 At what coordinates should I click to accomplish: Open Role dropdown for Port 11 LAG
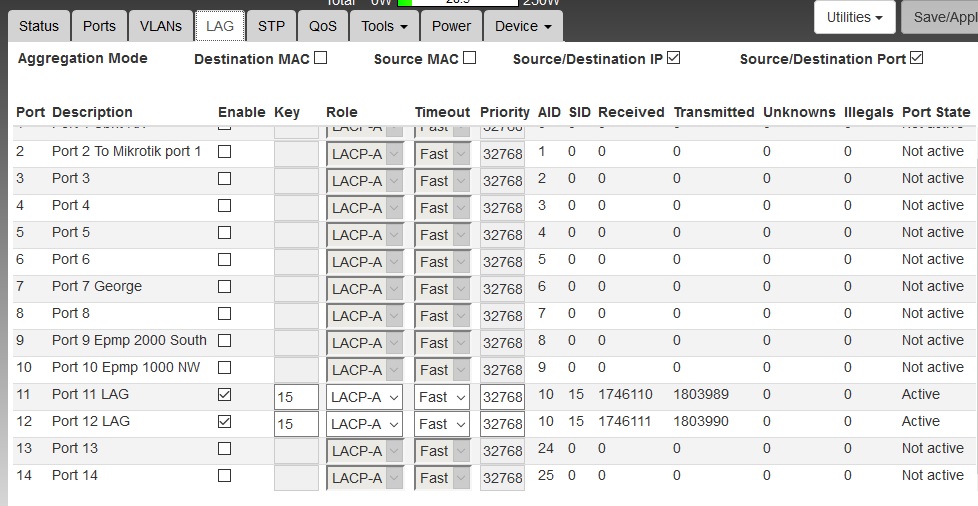(x=364, y=397)
